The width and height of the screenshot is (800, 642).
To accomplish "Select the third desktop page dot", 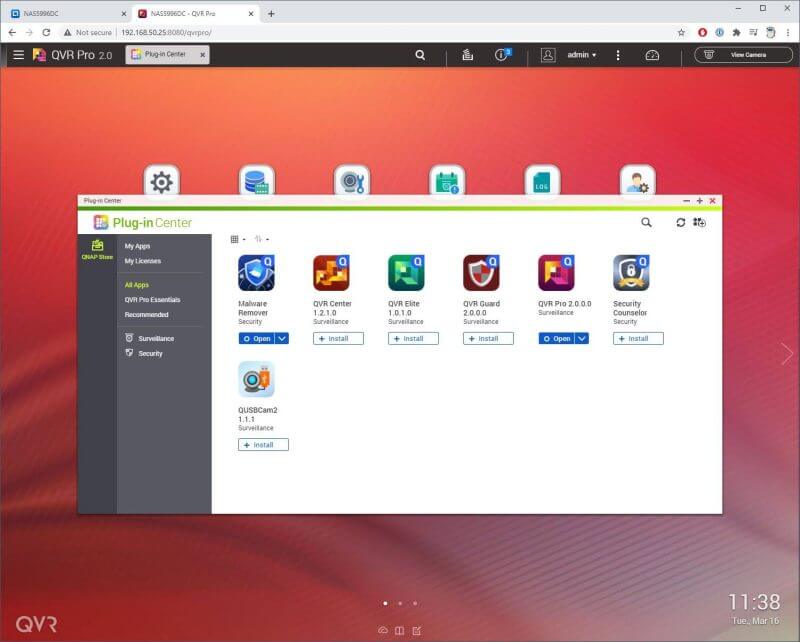I will tap(415, 603).
